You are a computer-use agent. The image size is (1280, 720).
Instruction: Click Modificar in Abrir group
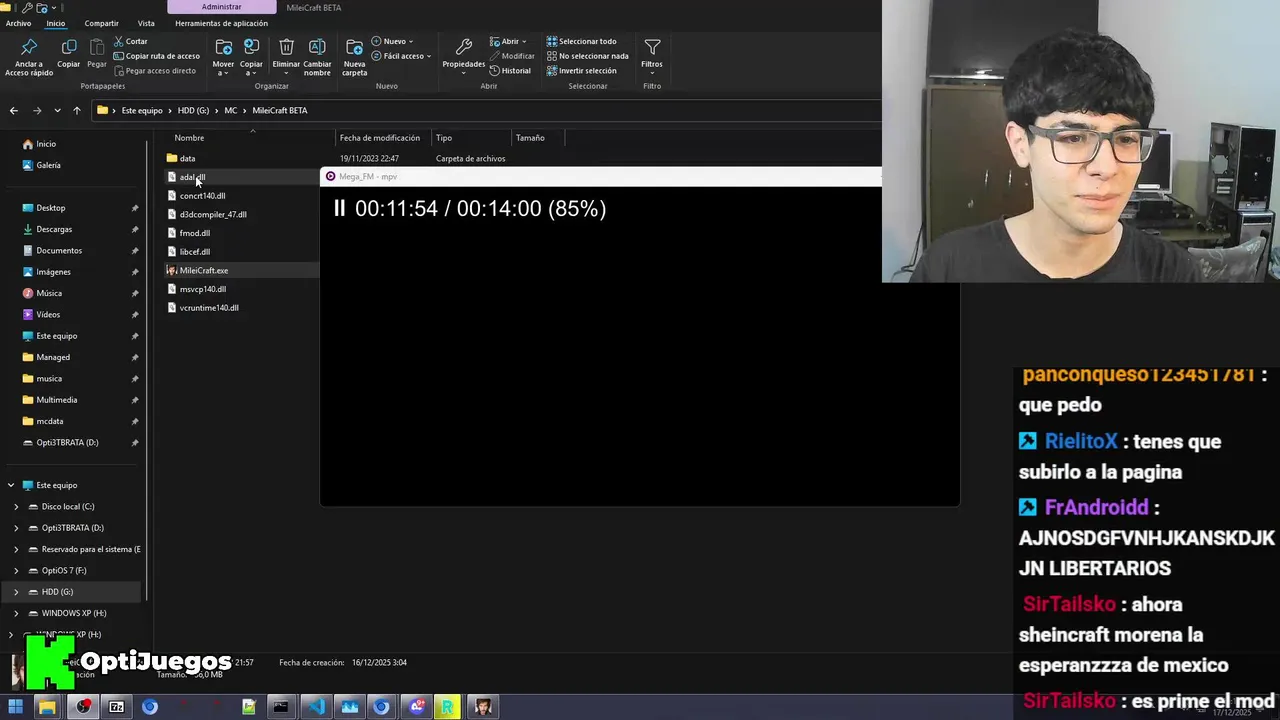point(512,56)
